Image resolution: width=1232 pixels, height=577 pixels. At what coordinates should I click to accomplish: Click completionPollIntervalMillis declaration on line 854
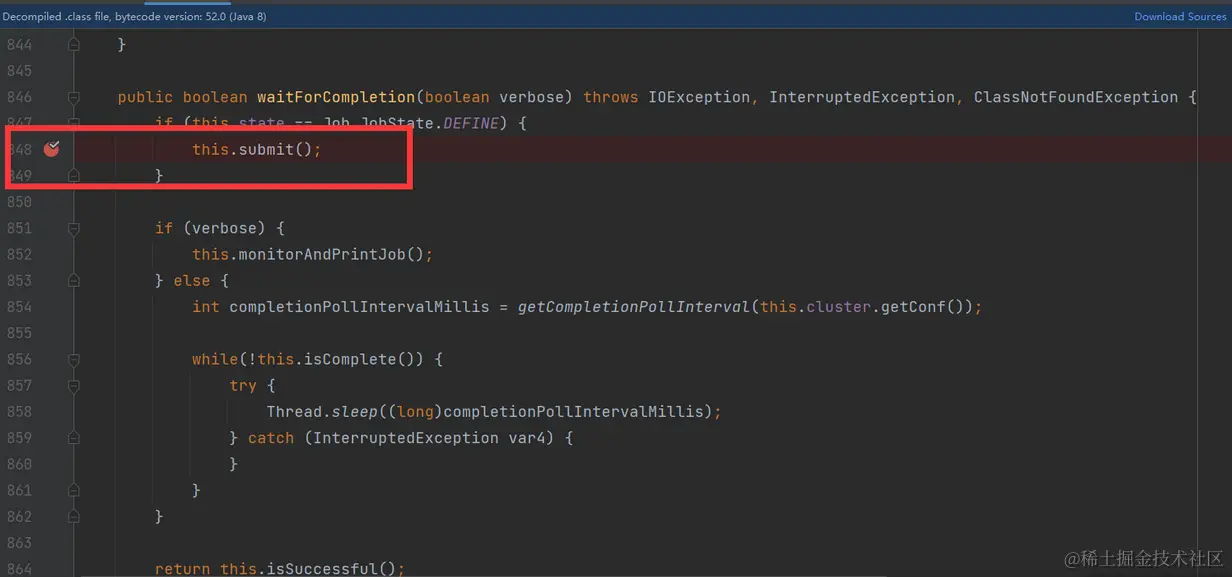[359, 307]
